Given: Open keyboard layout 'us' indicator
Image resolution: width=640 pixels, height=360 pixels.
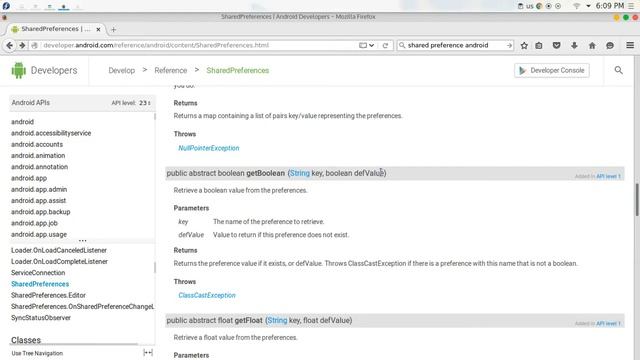Looking at the screenshot, I should coord(529,6).
